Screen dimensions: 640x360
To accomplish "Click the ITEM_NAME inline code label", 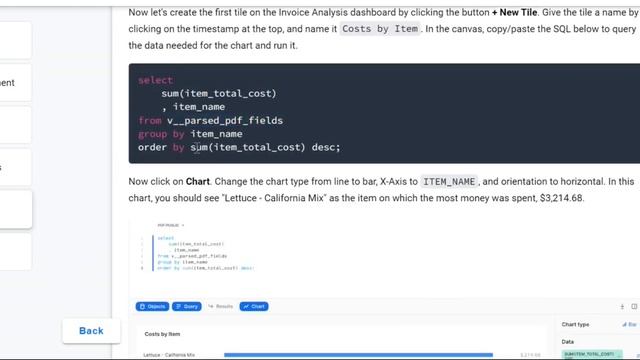I will (x=449, y=182).
